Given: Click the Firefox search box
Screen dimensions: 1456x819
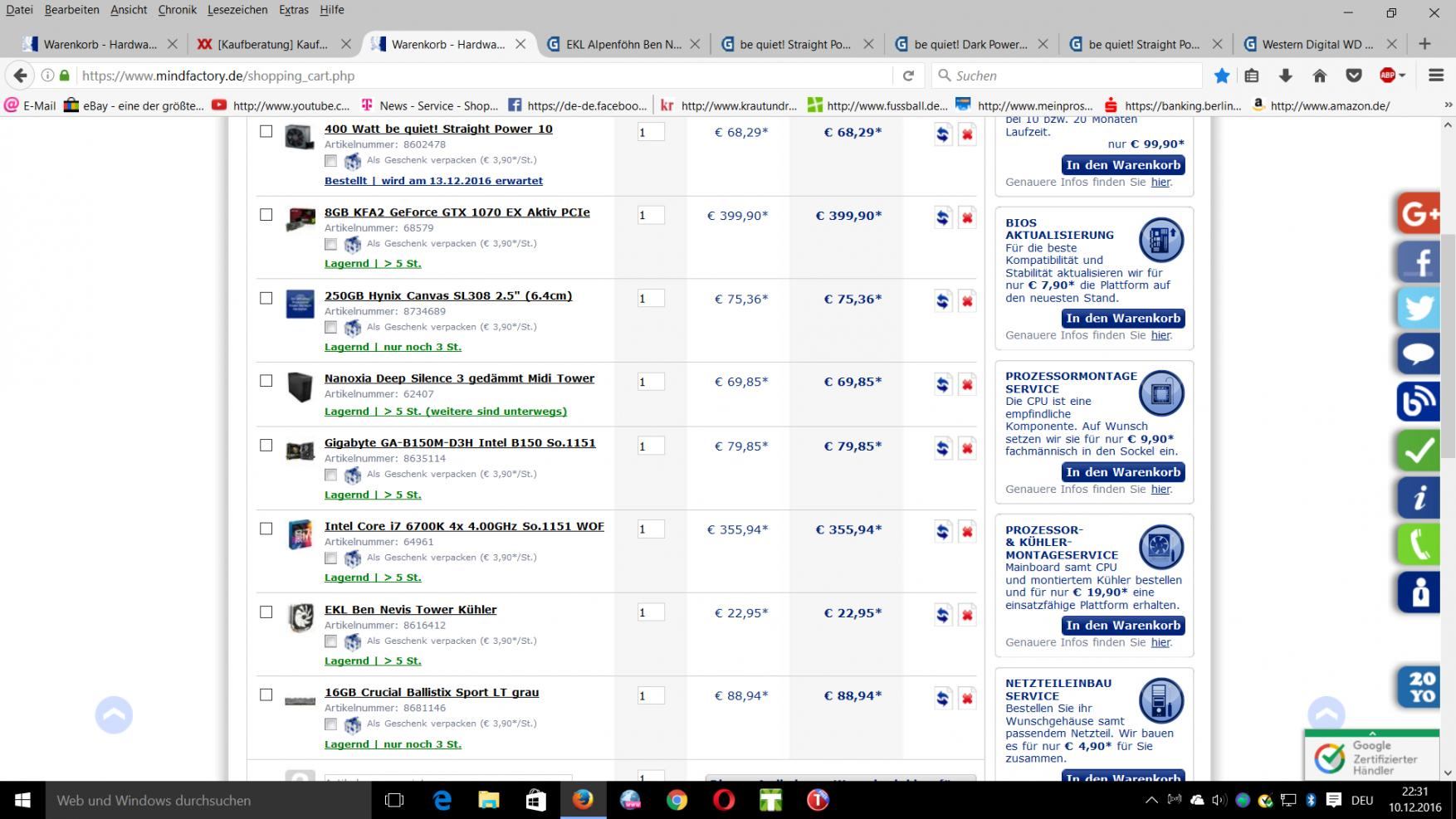Looking at the screenshot, I should pos(1067,76).
